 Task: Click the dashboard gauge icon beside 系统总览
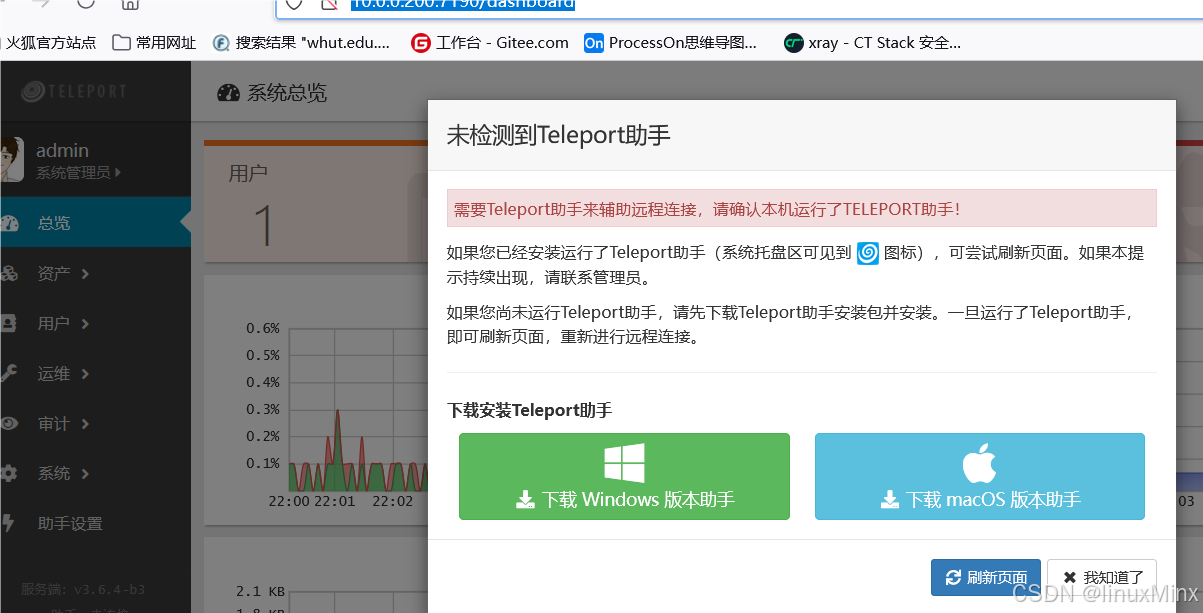[228, 93]
